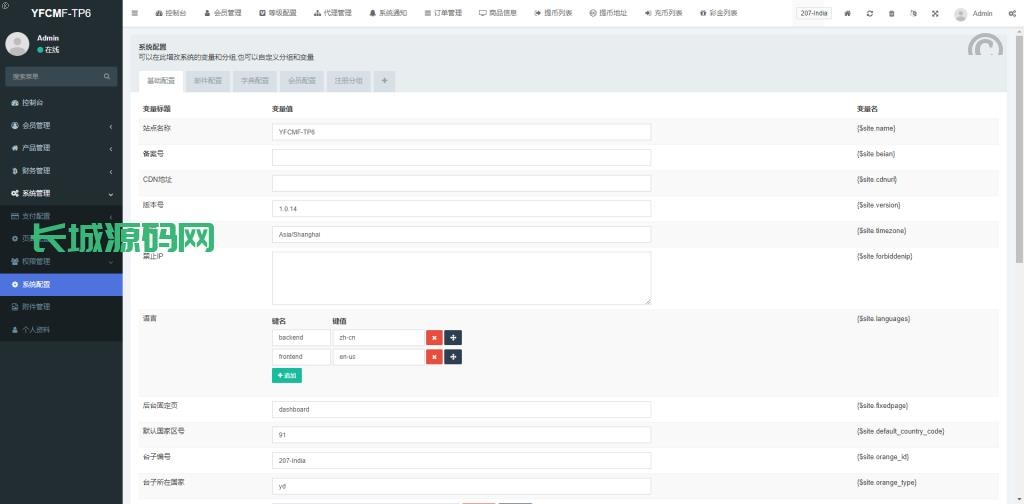This screenshot has width=1024, height=504.
Task: Switch to the 字典配置 tab
Action: (x=255, y=81)
